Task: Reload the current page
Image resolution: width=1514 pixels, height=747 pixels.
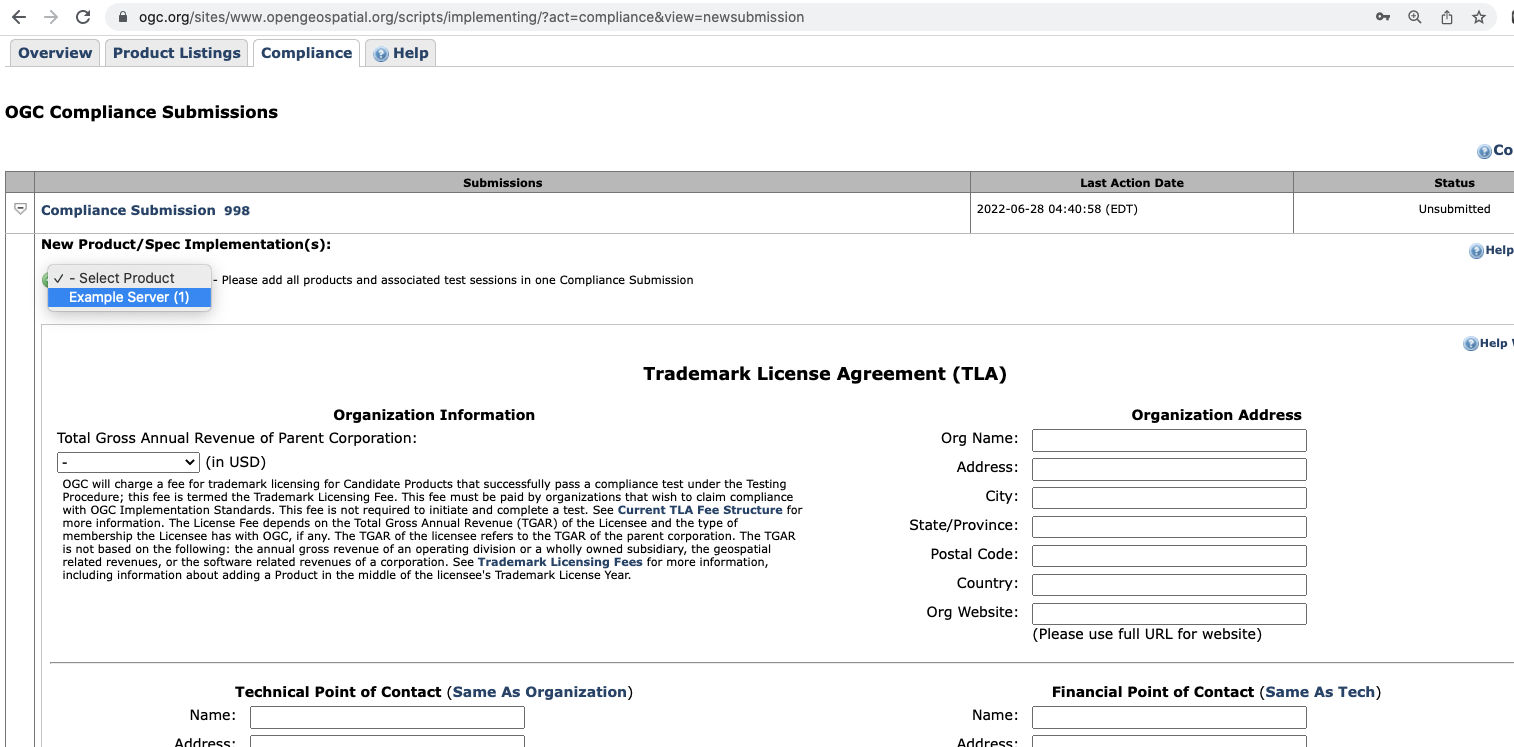Action: coord(83,17)
